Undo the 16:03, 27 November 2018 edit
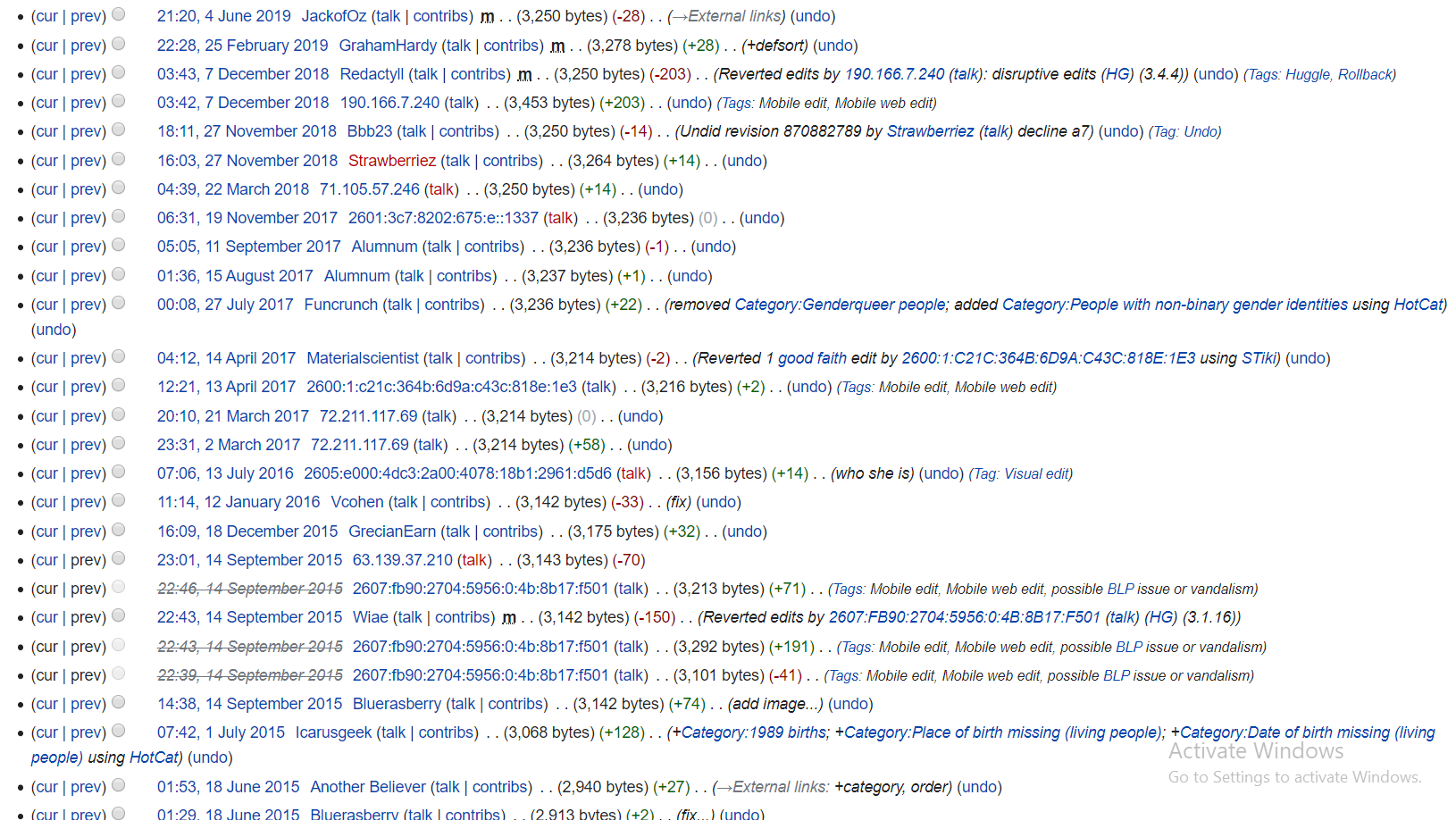Screen dimensions: 1456x820 tap(745, 161)
